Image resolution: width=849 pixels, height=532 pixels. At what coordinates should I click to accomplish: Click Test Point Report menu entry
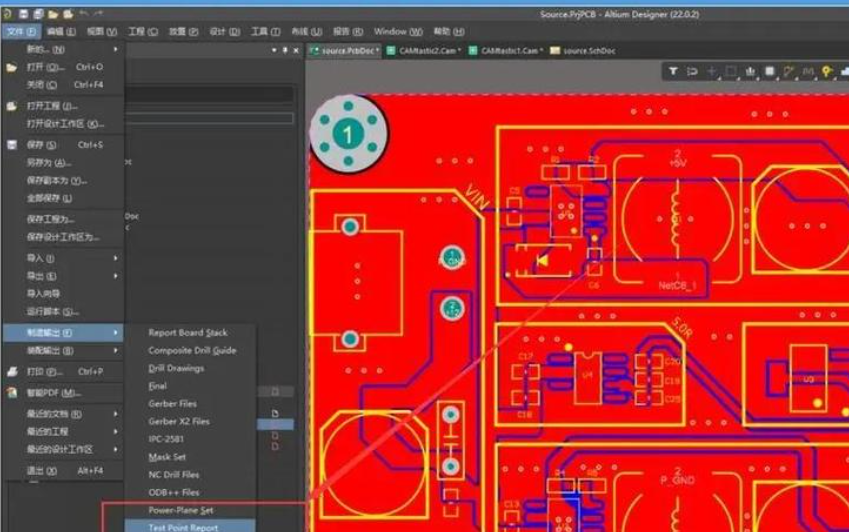(183, 527)
